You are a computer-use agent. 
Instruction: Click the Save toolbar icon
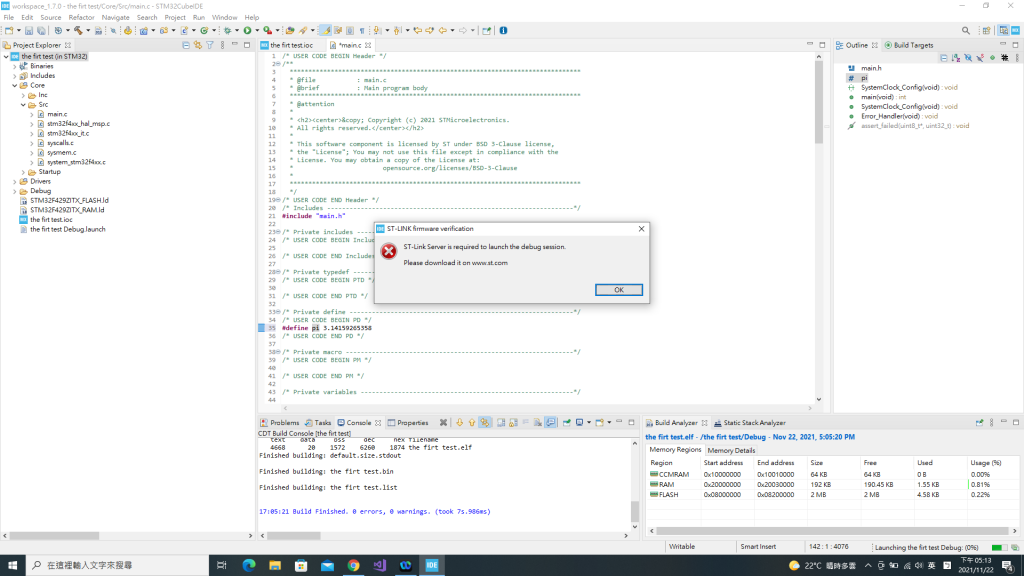[x=29, y=31]
